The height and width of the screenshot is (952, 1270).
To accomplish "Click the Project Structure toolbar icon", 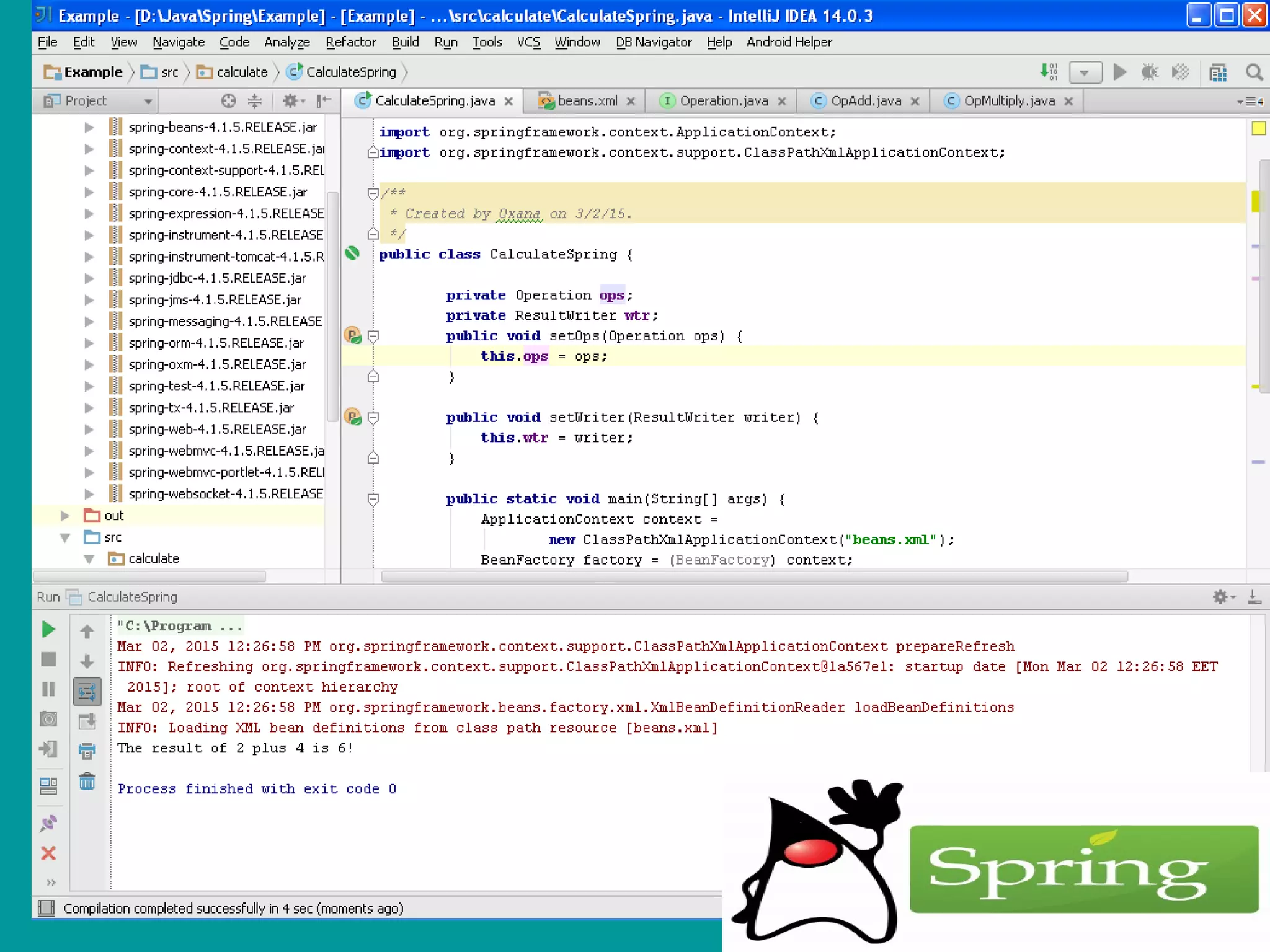I will (1218, 73).
